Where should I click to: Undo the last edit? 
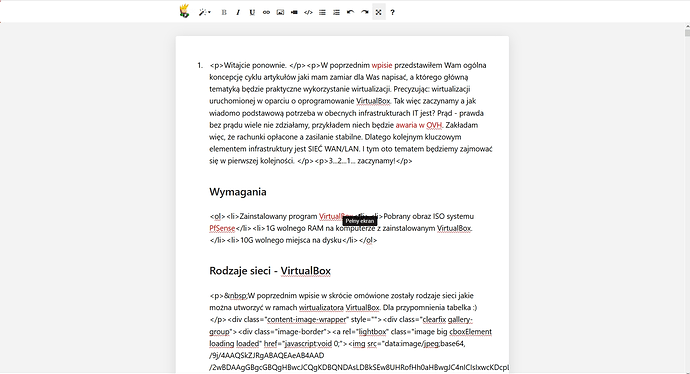click(x=351, y=12)
